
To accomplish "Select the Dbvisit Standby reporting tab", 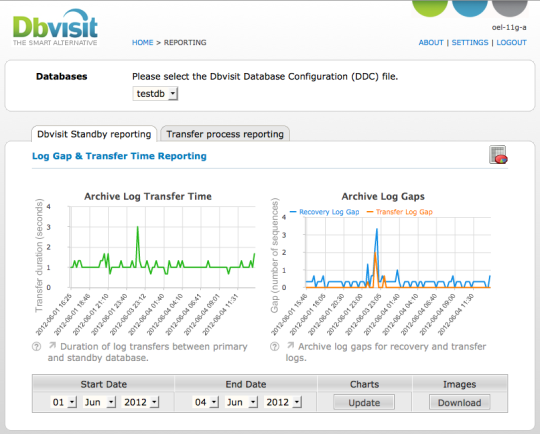I will tap(94, 134).
